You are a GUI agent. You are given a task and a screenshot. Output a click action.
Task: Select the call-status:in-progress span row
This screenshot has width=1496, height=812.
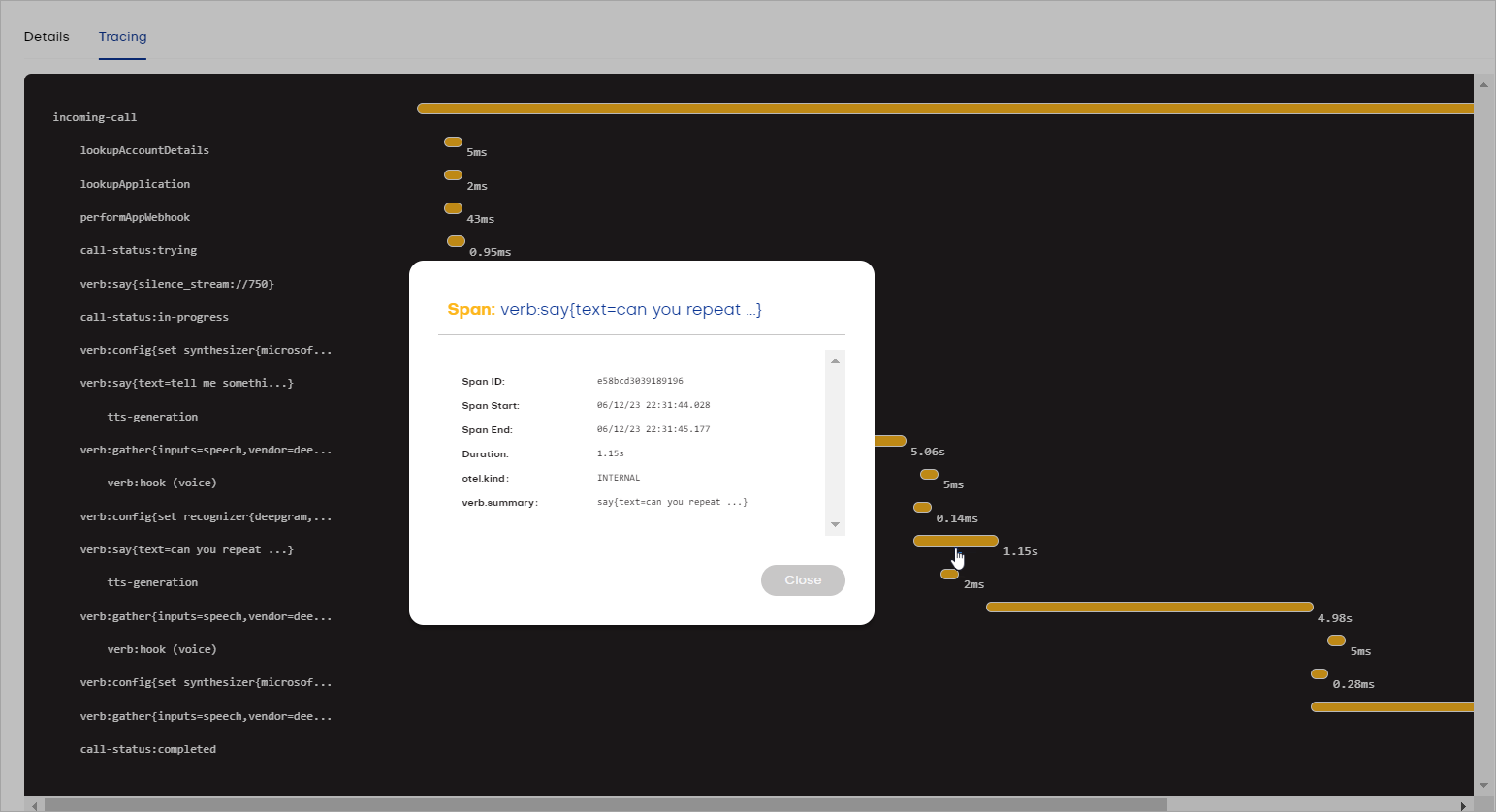point(154,317)
